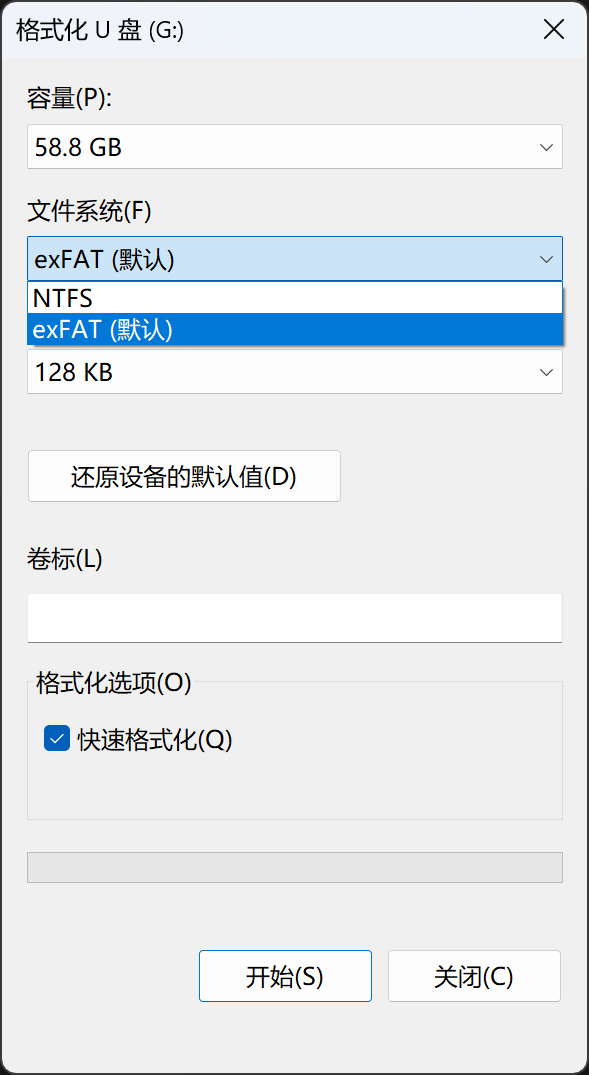Viewport: 589px width, 1075px height.
Task: Choose exFAT (默认) in the open list
Action: coord(295,330)
